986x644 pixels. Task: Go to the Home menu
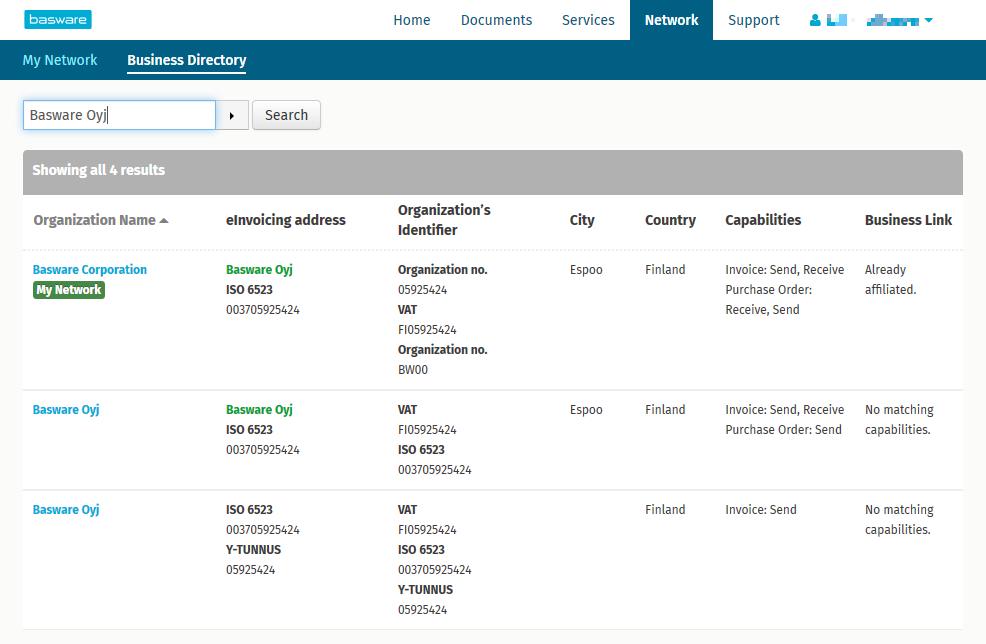pos(412,20)
